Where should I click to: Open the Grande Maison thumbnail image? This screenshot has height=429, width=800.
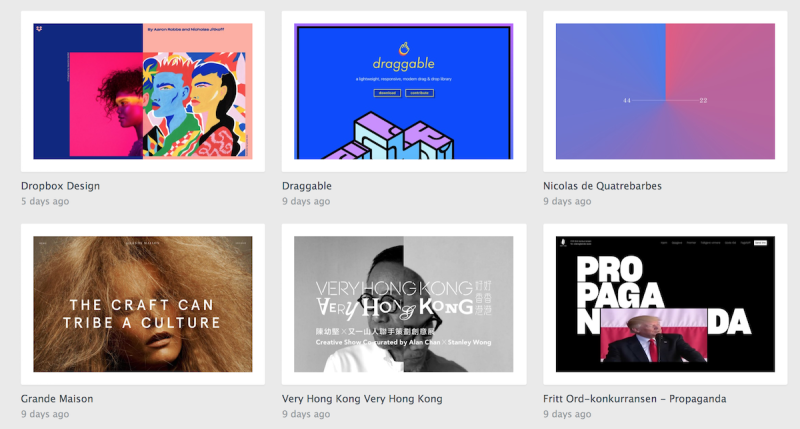point(143,304)
